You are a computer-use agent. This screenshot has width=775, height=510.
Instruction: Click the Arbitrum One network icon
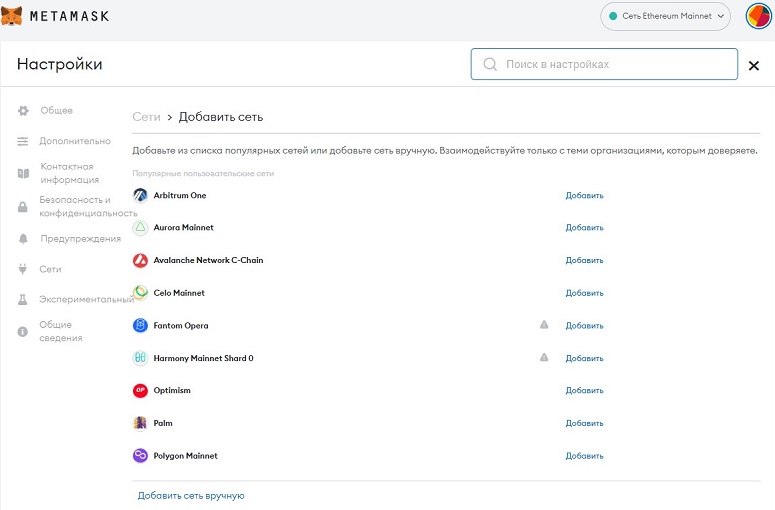pyautogui.click(x=140, y=195)
